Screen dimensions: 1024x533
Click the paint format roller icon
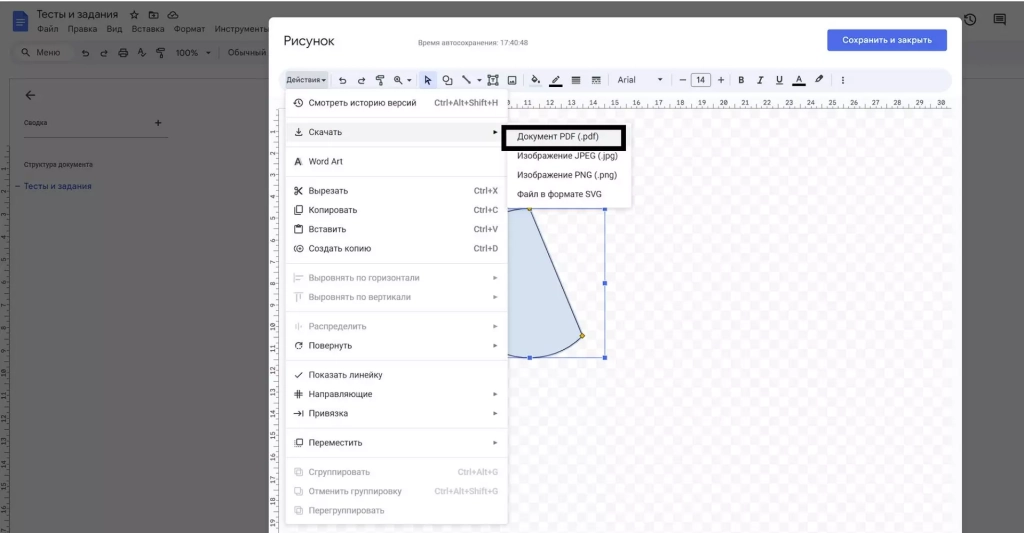point(380,80)
